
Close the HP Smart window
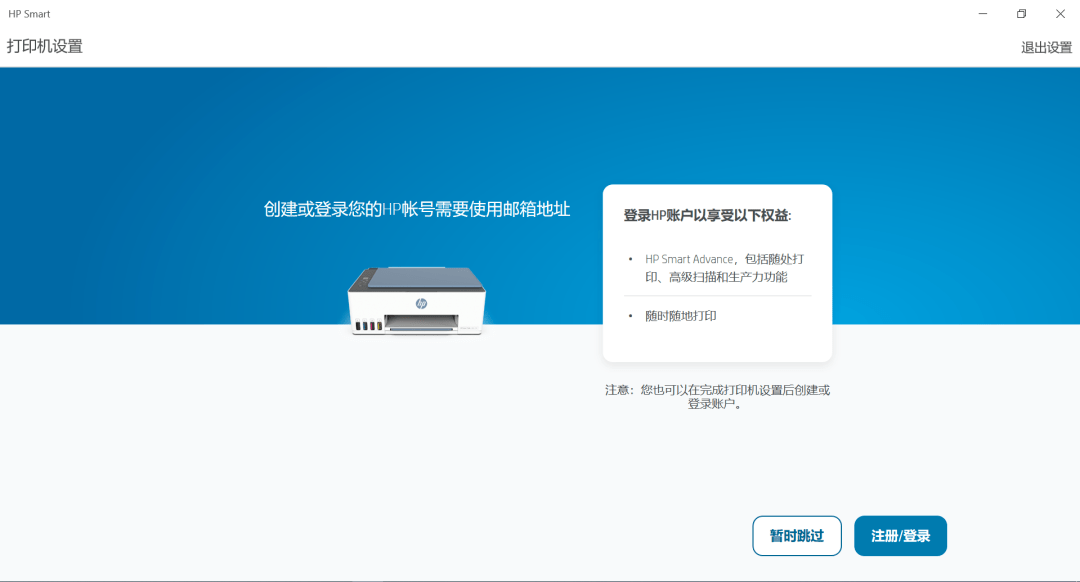(1060, 14)
